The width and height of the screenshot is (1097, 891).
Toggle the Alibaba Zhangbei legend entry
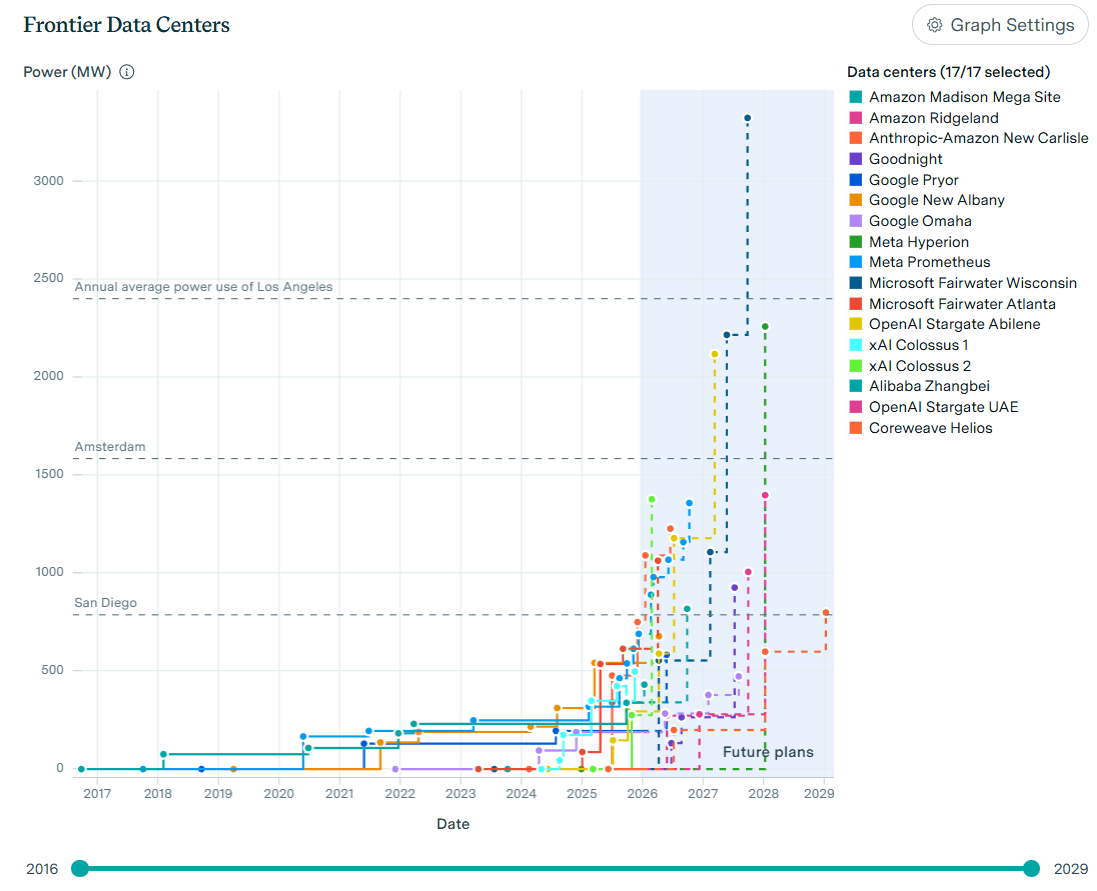[x=920, y=386]
